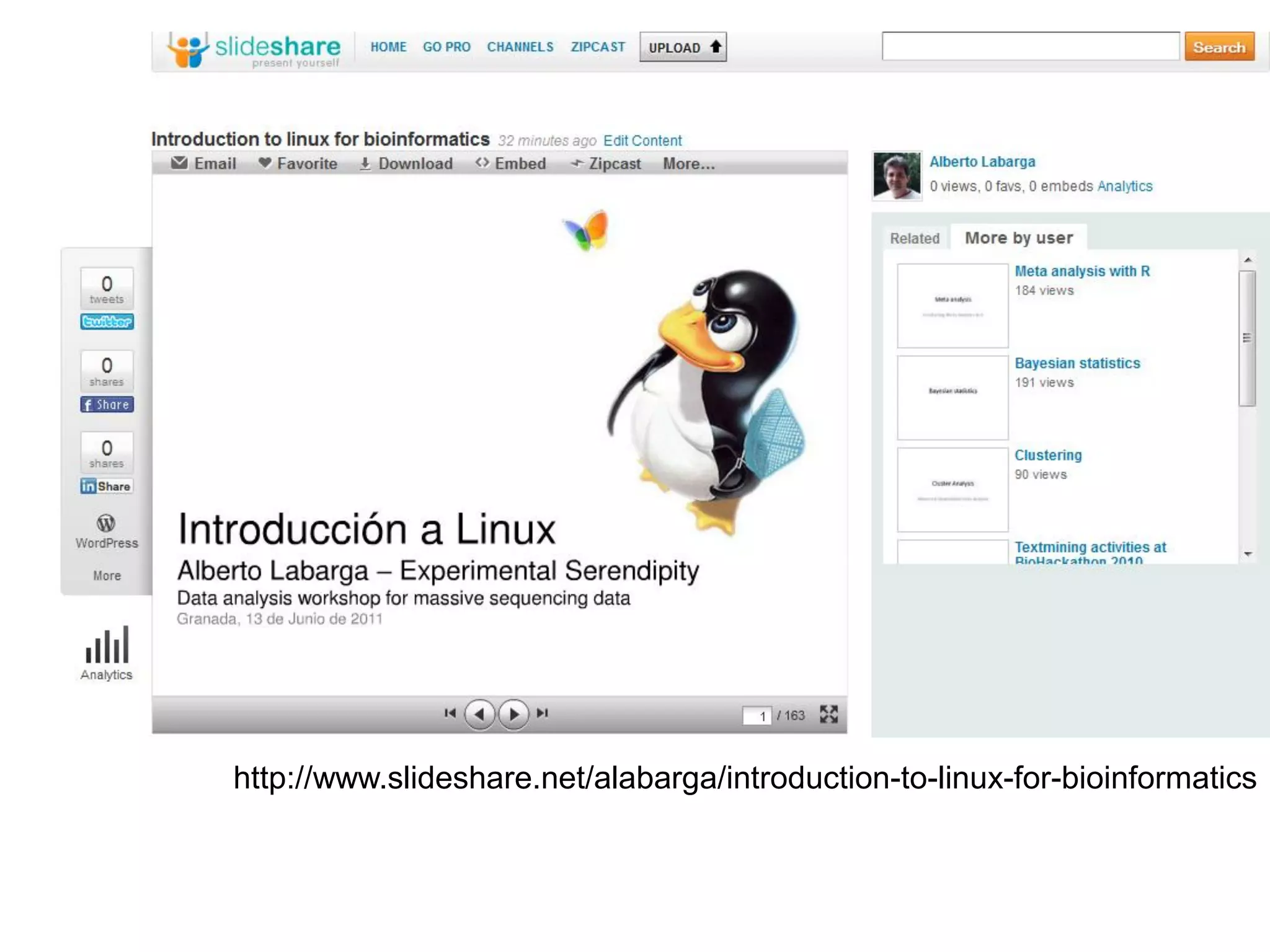Open the GO PRO nav item

(x=446, y=47)
